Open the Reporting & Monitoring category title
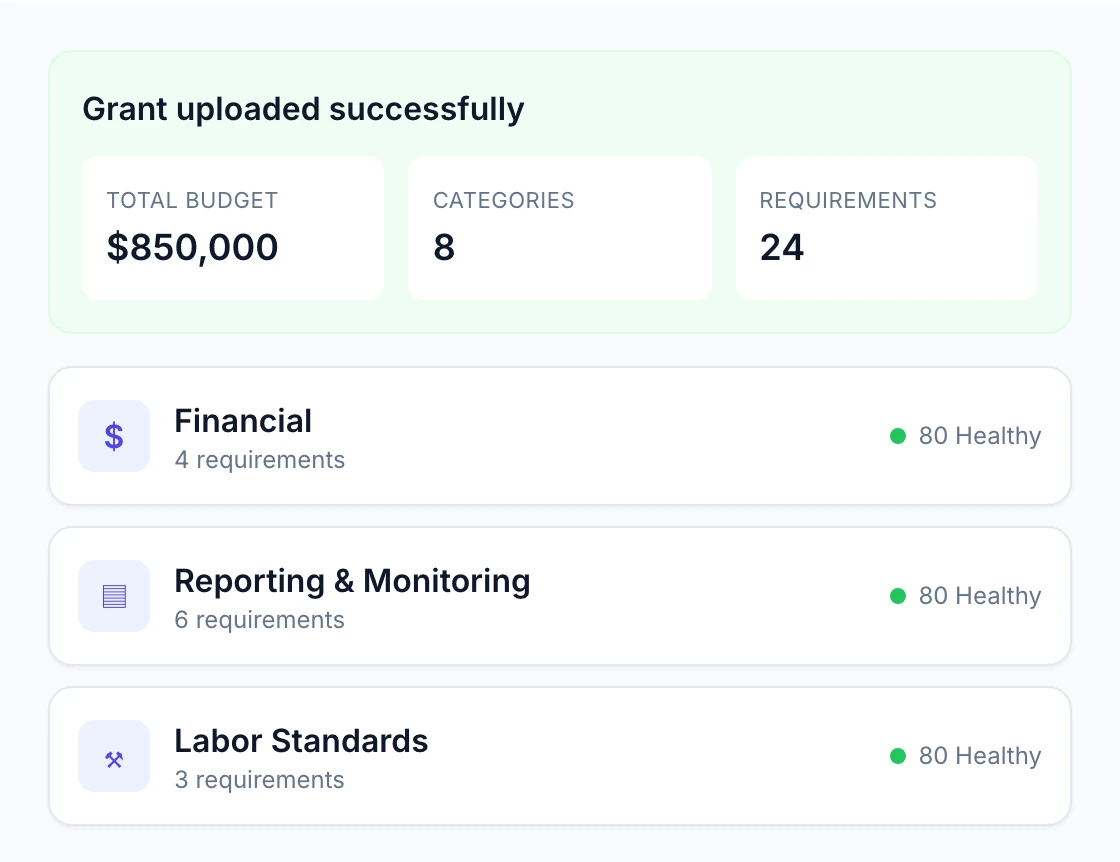 coord(352,581)
